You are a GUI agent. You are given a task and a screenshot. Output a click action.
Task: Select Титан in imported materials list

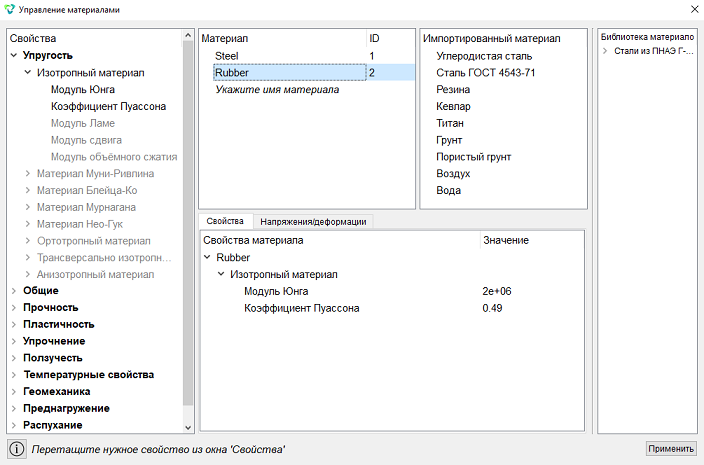449,123
